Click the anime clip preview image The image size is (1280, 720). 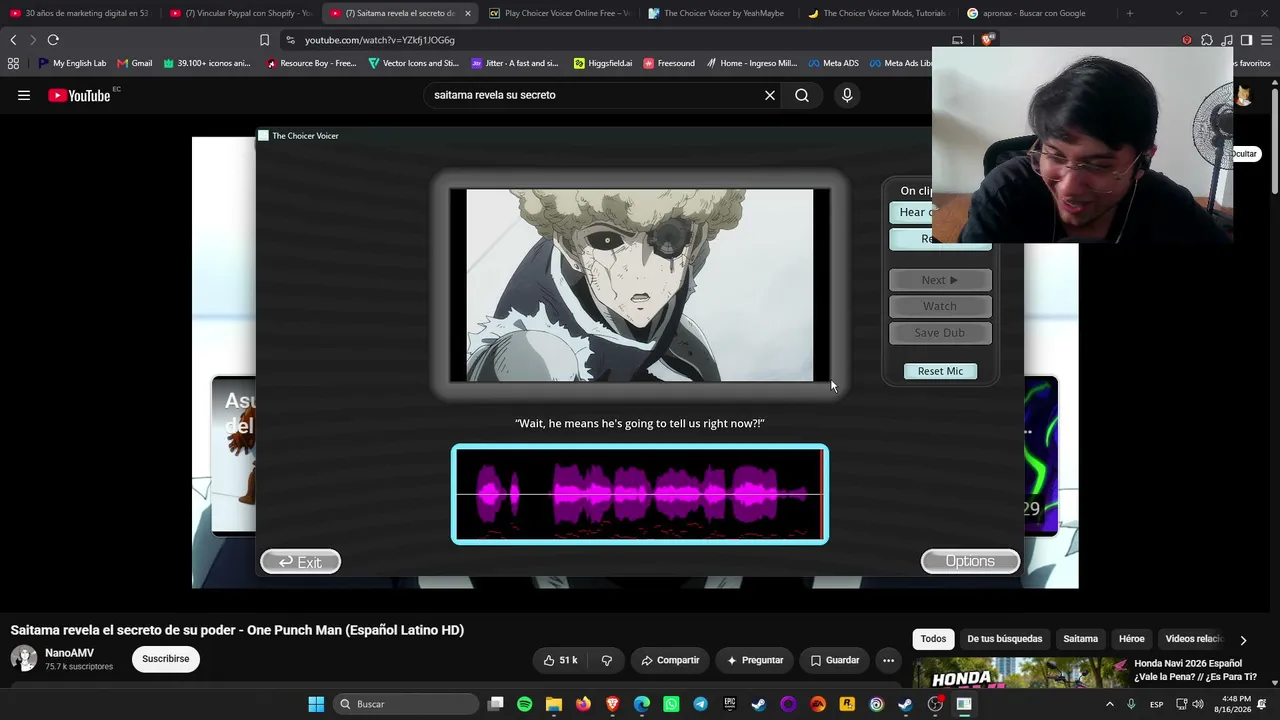click(640, 285)
